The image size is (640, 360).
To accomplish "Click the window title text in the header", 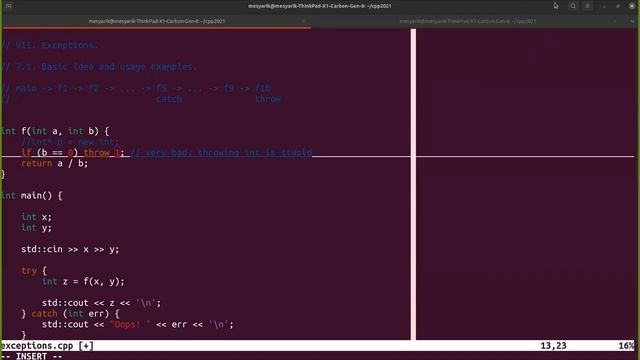I will (320, 6).
